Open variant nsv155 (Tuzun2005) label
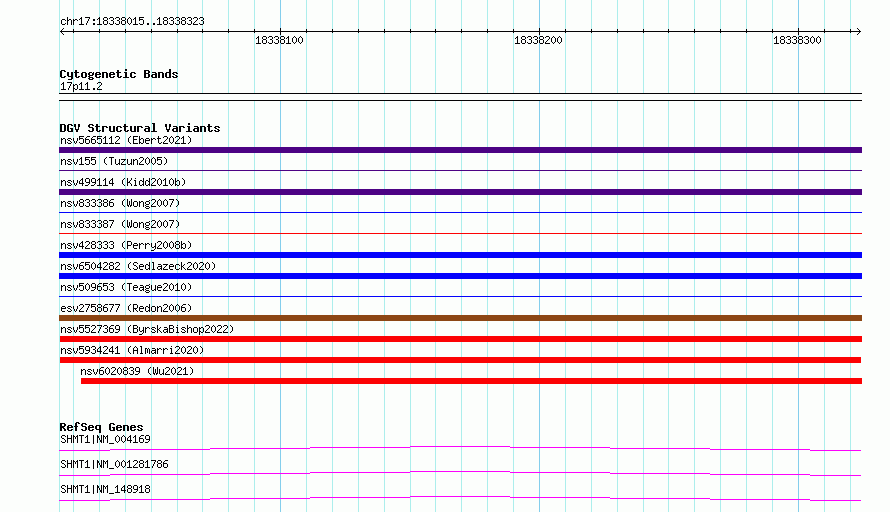Screen dimensions: 890x512 coord(114,161)
